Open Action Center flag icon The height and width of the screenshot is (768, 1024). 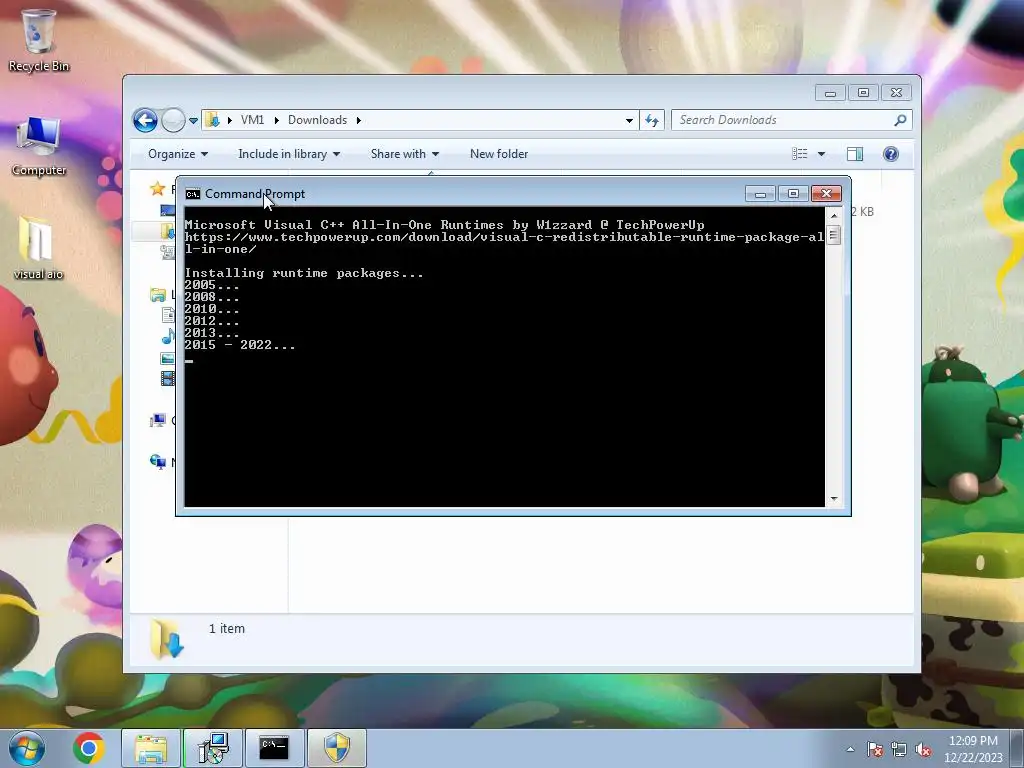[875, 750]
